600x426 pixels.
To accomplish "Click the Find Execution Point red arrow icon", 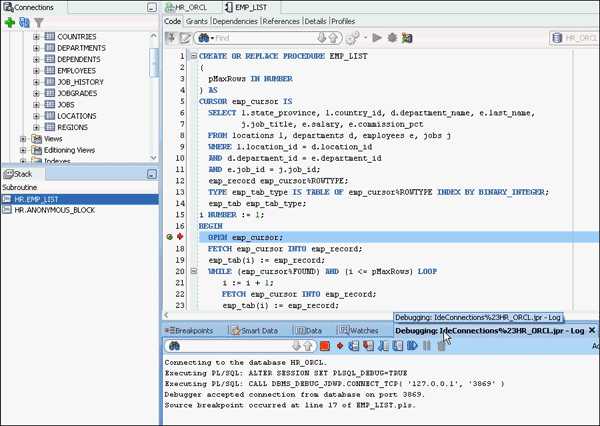I will click(x=339, y=346).
